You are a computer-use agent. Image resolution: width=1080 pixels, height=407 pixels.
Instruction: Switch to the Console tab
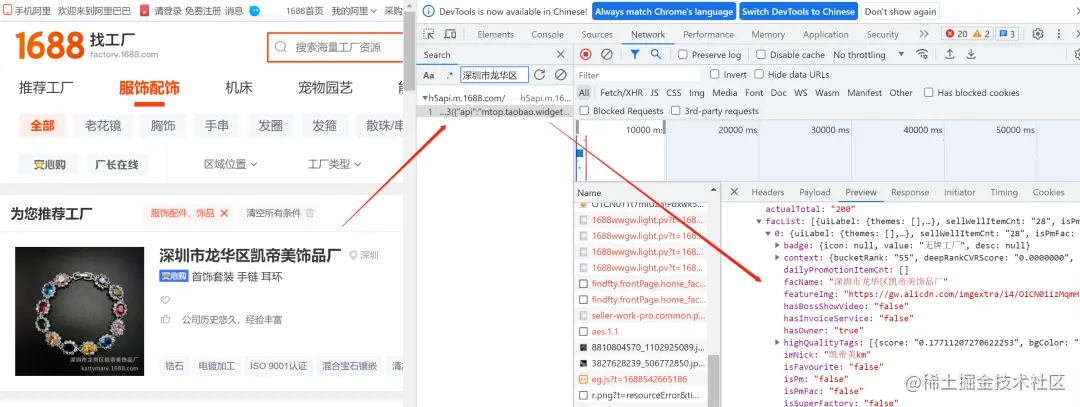click(547, 34)
